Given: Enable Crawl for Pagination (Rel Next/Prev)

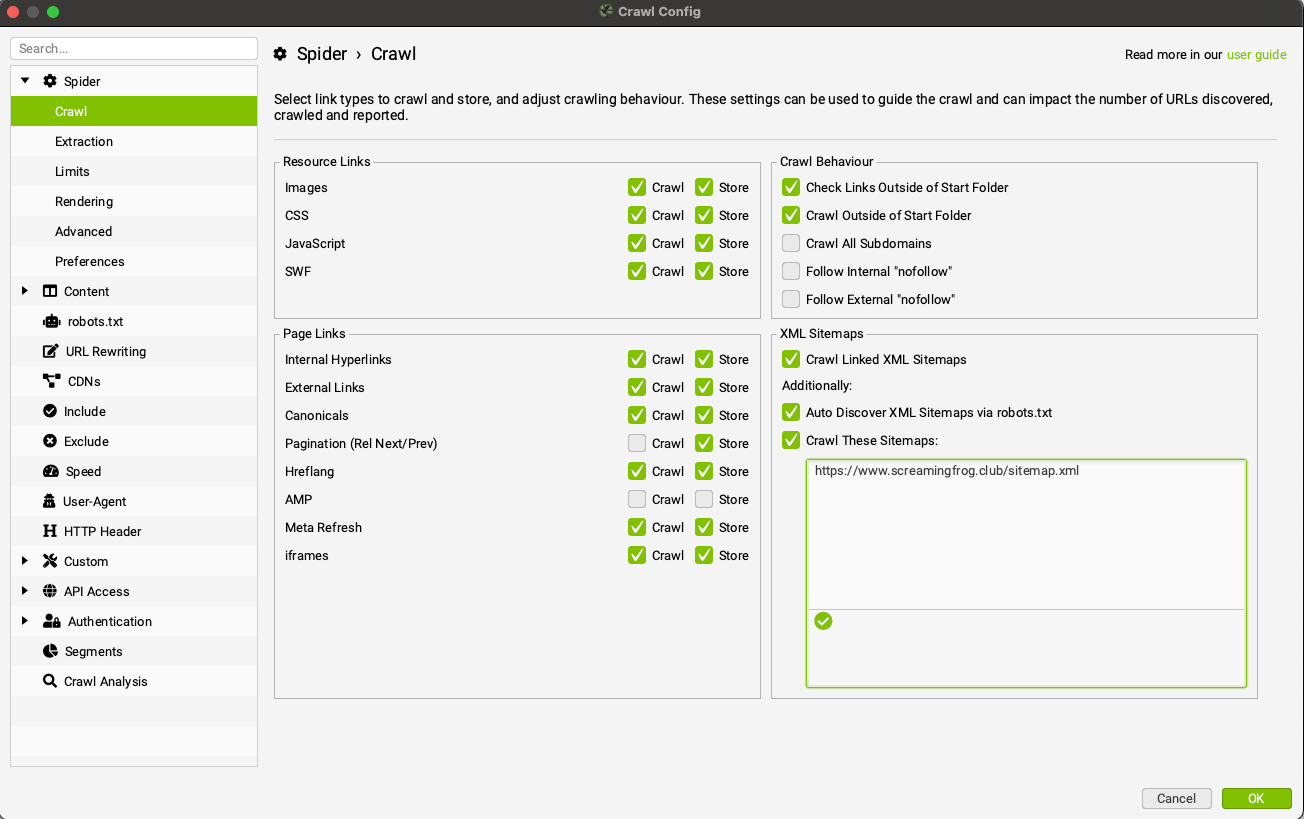Looking at the screenshot, I should point(637,443).
